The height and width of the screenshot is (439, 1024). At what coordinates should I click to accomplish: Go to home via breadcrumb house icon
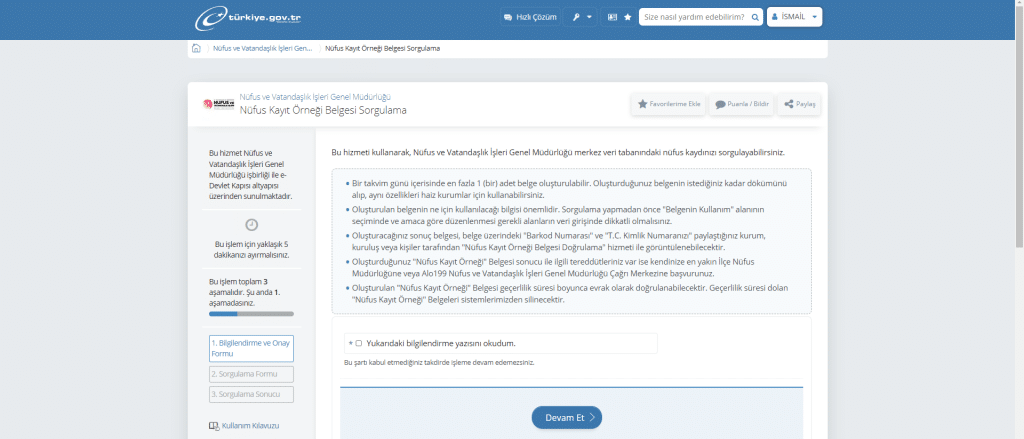click(196, 48)
